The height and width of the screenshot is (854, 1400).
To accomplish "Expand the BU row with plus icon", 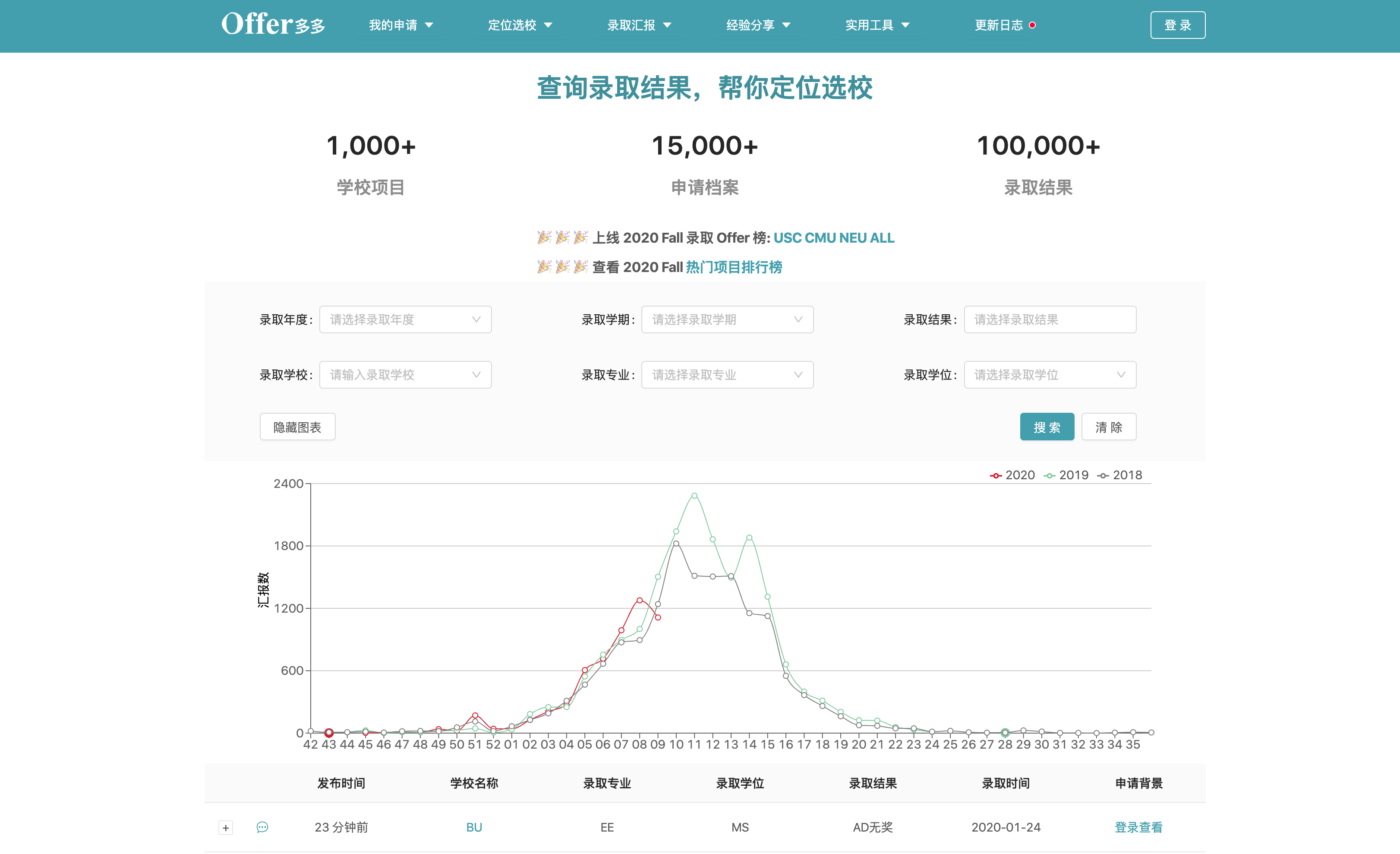I will (x=226, y=828).
